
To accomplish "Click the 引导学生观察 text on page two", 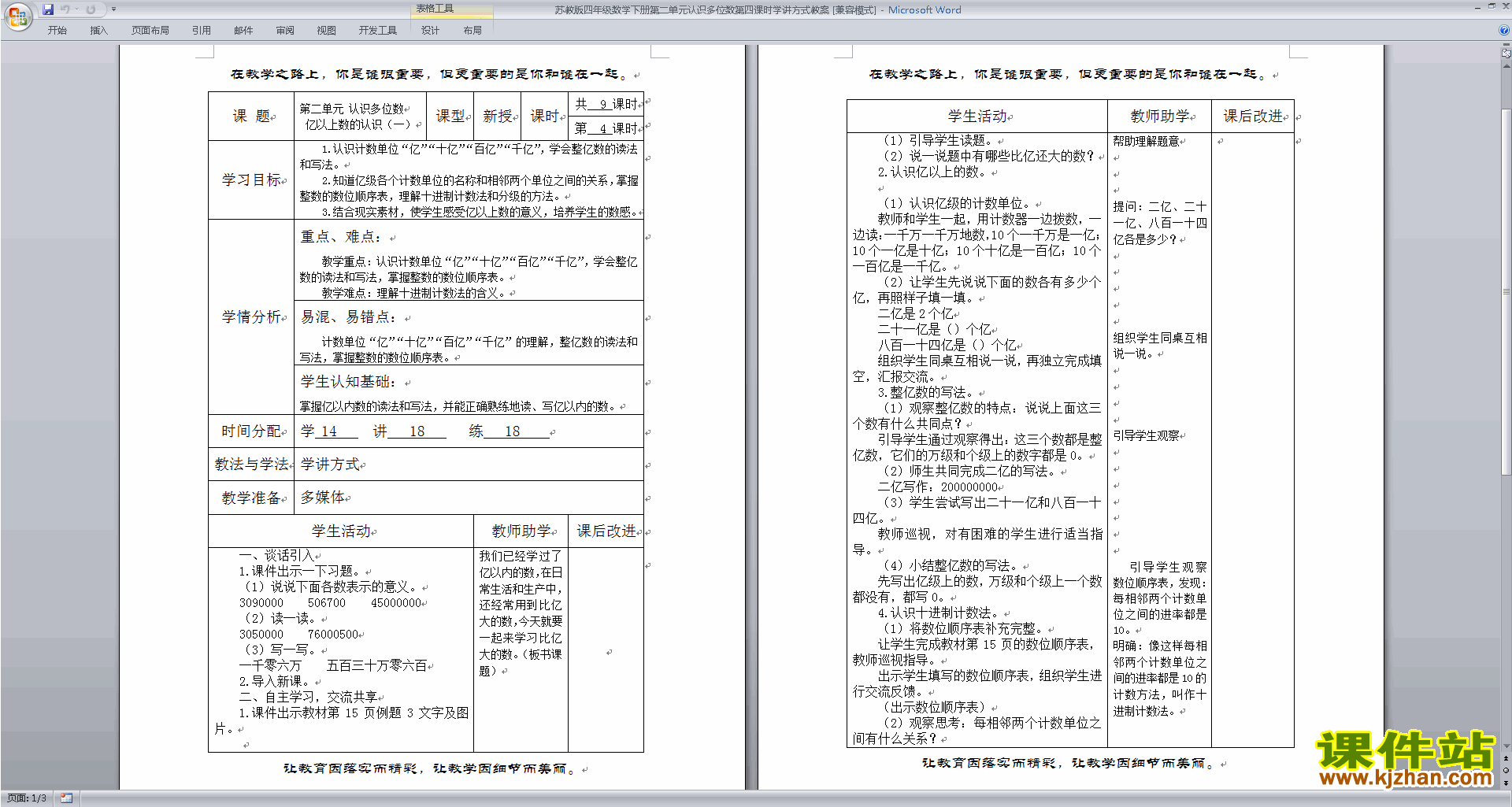I will (1146, 435).
